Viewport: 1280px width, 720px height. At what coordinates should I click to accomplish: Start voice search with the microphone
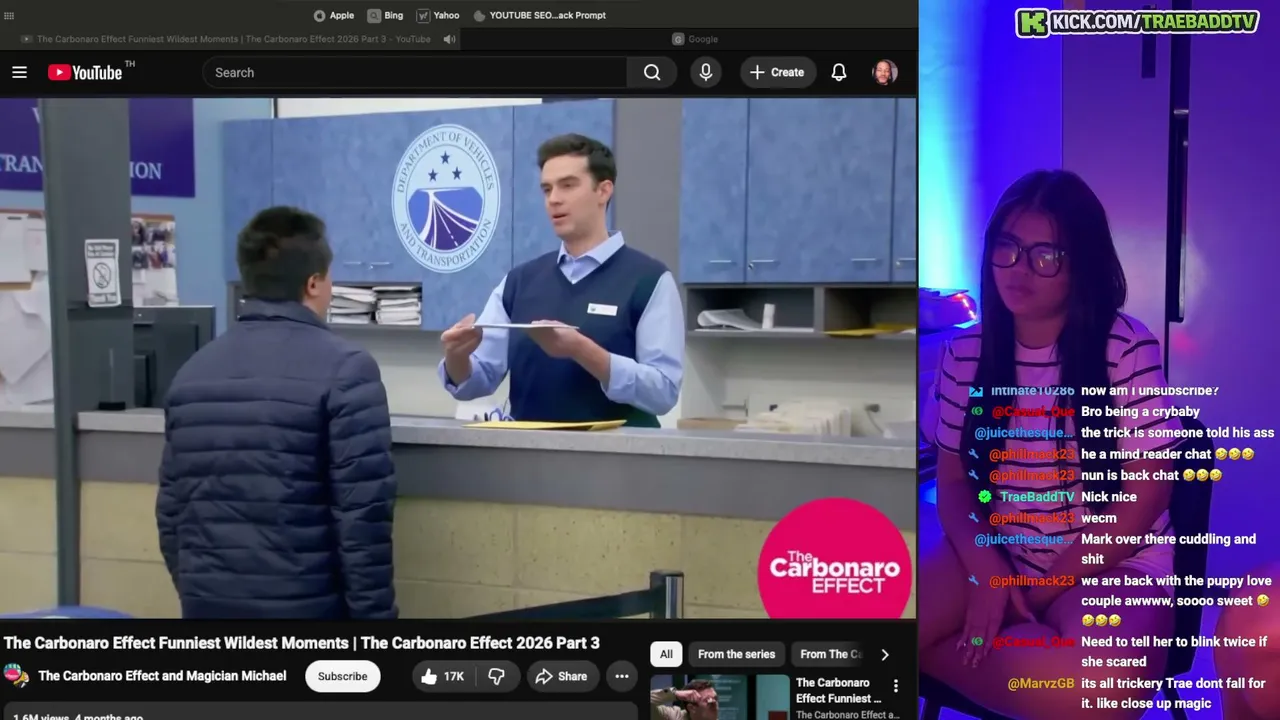706,72
